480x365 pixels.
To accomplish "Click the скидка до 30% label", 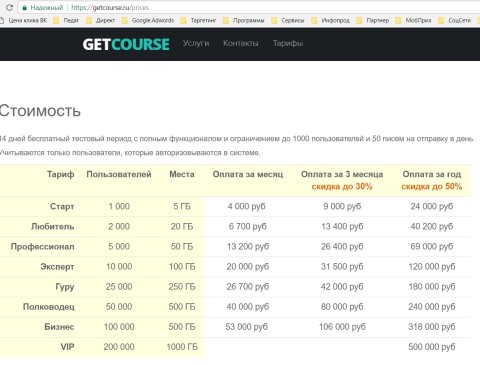I will point(342,186).
